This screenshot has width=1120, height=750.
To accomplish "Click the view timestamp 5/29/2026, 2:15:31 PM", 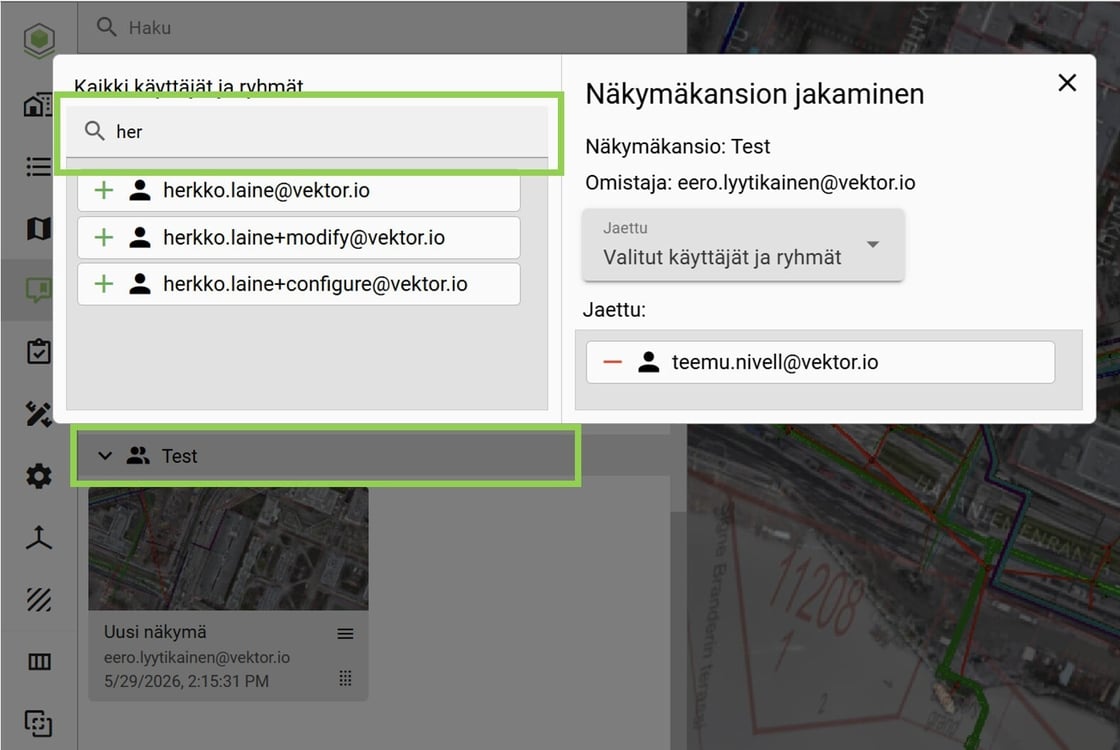I will pyautogui.click(x=186, y=681).
